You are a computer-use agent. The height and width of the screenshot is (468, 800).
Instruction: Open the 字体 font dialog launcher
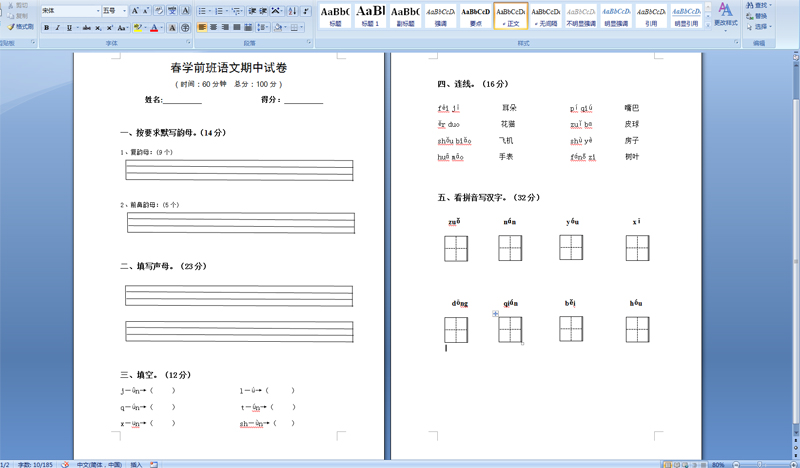pos(188,42)
